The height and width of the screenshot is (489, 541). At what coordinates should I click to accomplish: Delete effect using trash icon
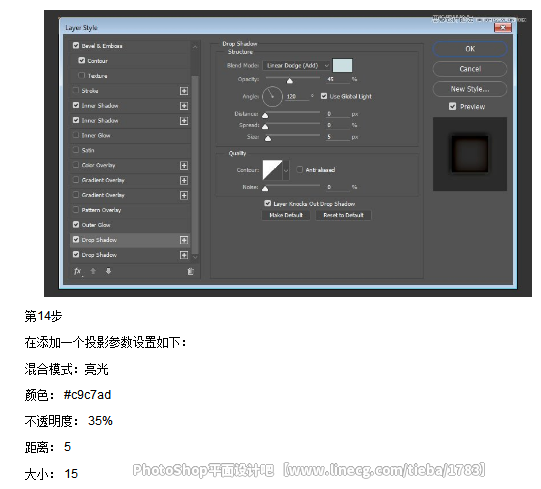(190, 272)
